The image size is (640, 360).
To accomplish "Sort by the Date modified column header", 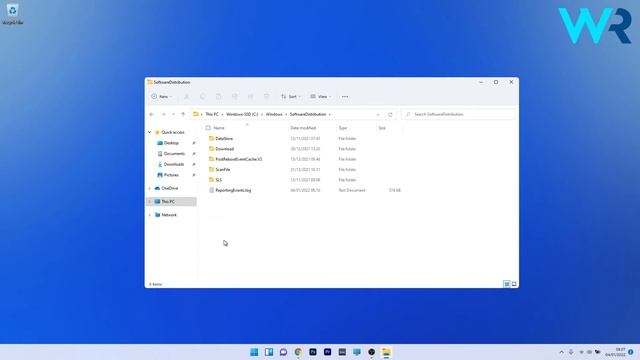I will pyautogui.click(x=303, y=128).
